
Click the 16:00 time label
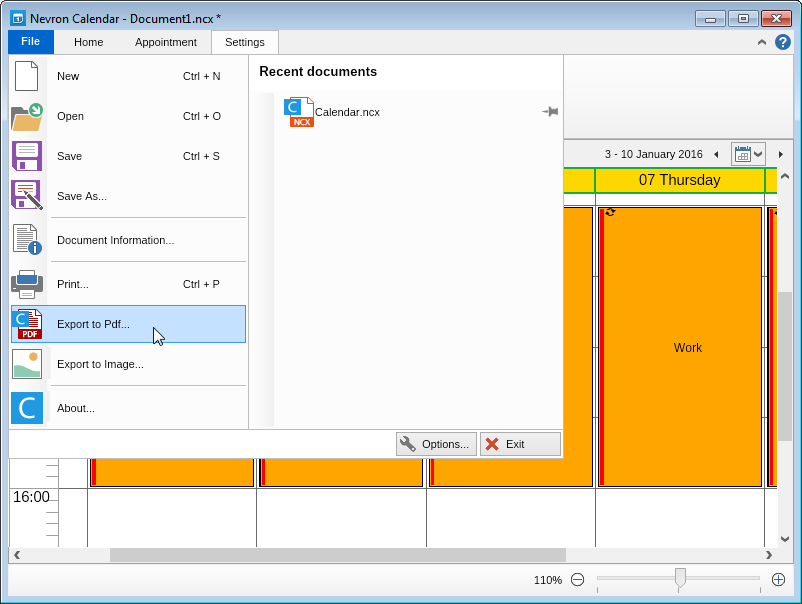click(x=31, y=497)
